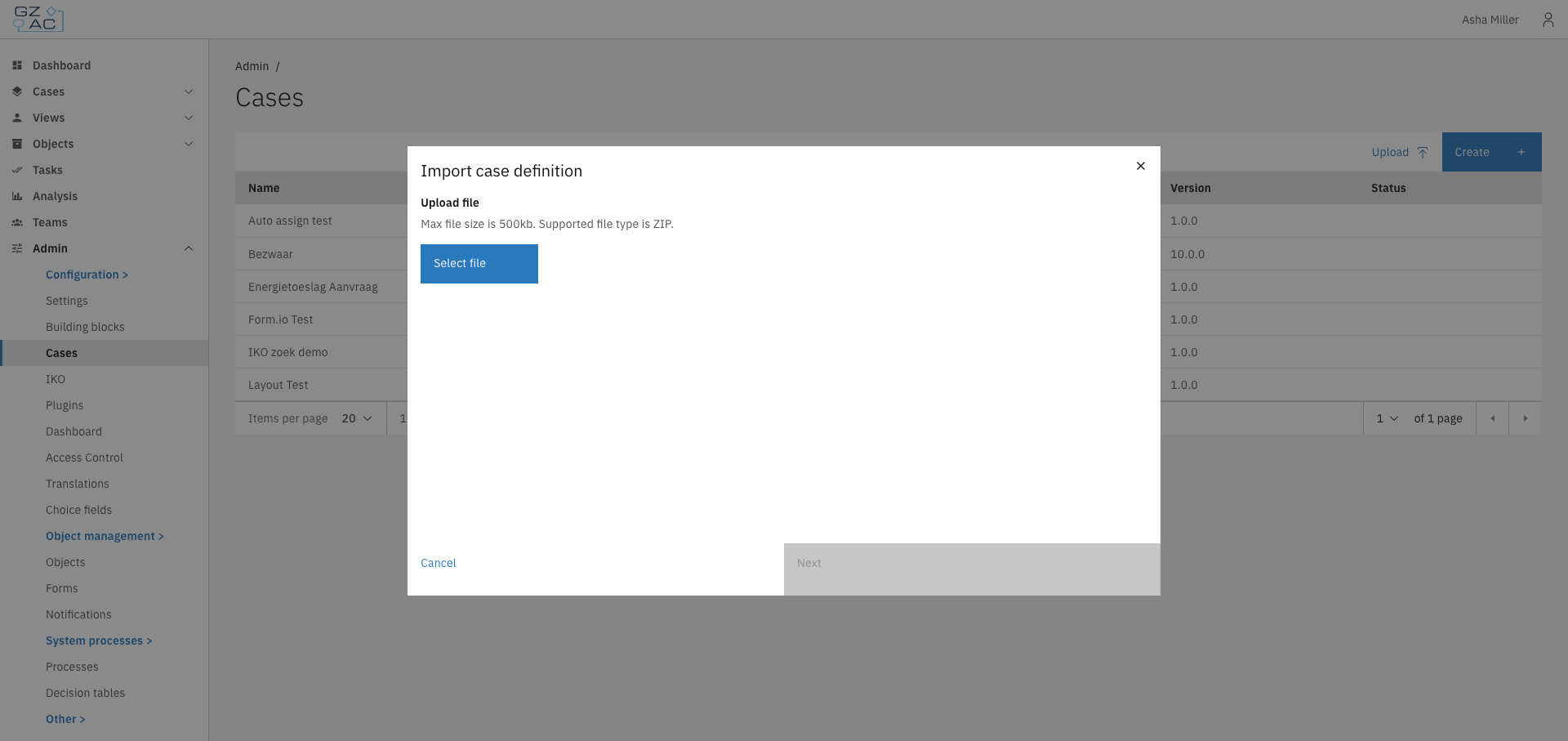Click the Upload arrow icon
The width and height of the screenshot is (1568, 741).
[1423, 152]
